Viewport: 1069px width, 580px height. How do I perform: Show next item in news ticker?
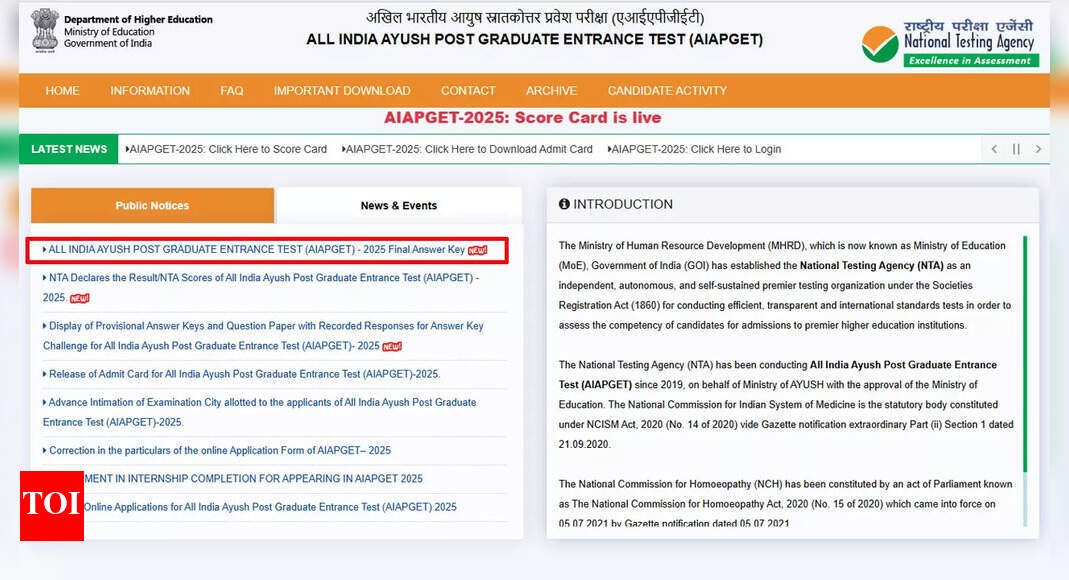[x=1038, y=149]
